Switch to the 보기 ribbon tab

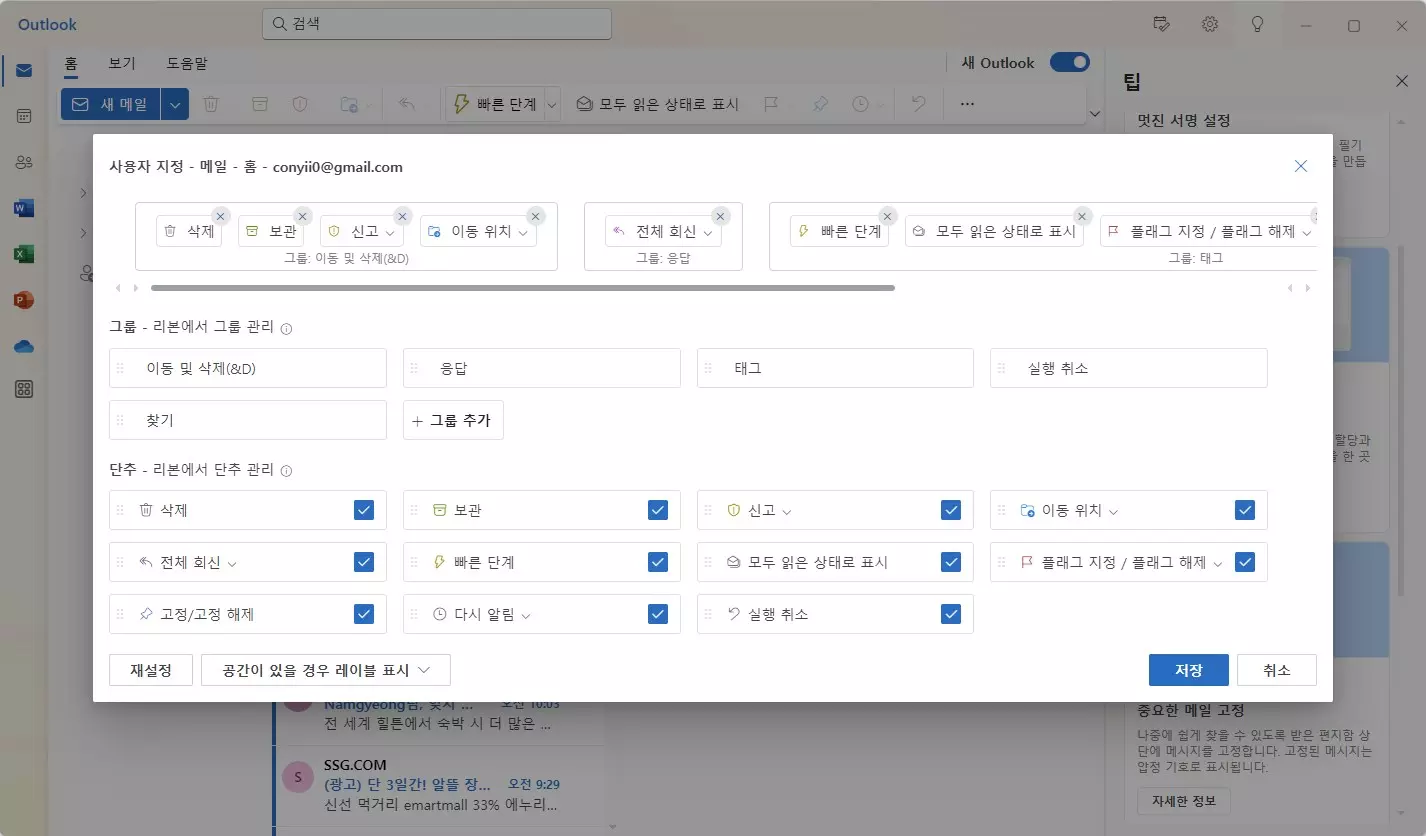click(121, 62)
